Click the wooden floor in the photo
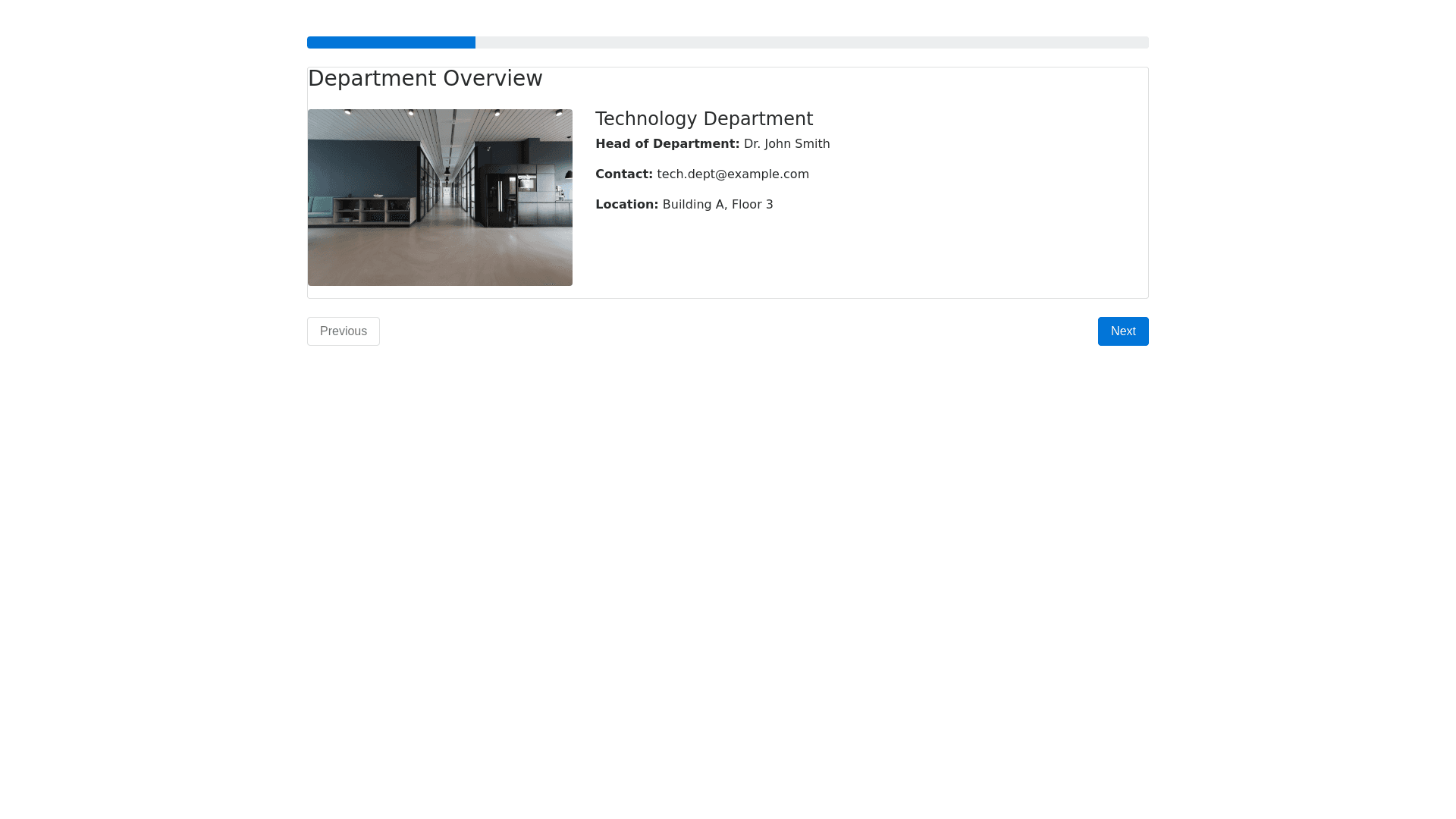Screen dimensions: 1456x819 coord(440,254)
